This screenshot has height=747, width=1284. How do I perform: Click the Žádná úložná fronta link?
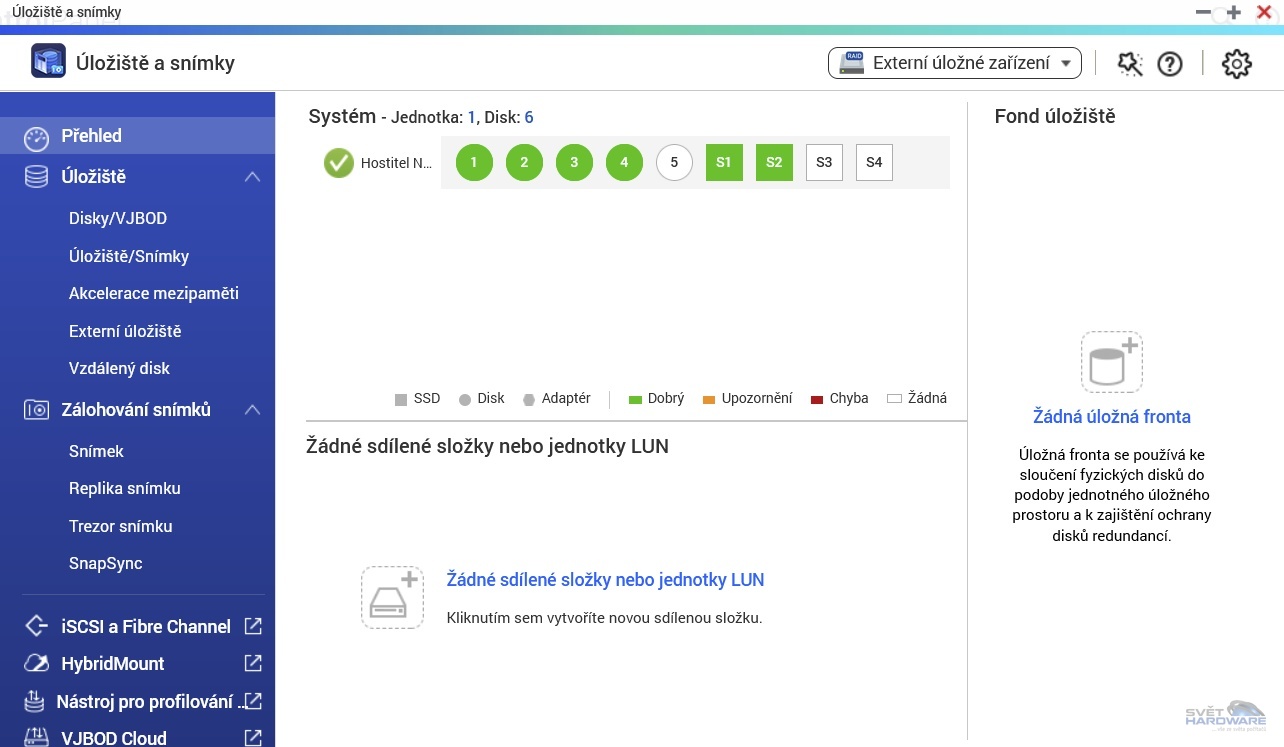[1111, 417]
